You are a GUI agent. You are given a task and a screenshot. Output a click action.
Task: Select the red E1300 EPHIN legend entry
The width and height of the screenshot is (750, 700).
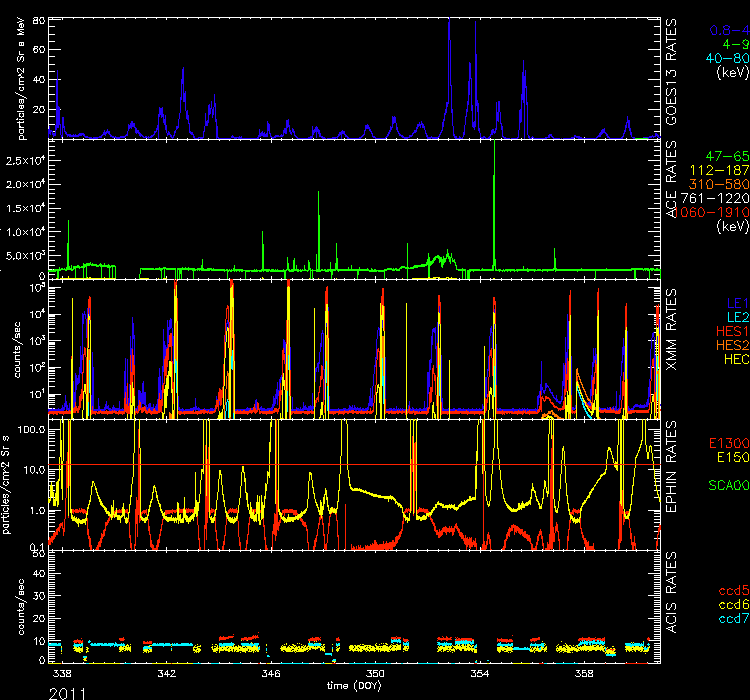tap(726, 442)
